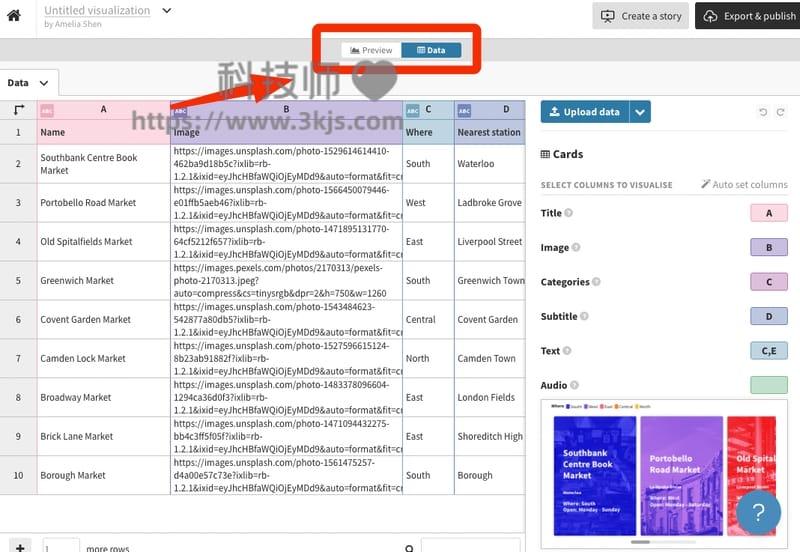Open help info icon next to Title
This screenshot has width=800, height=552.
coord(568,213)
